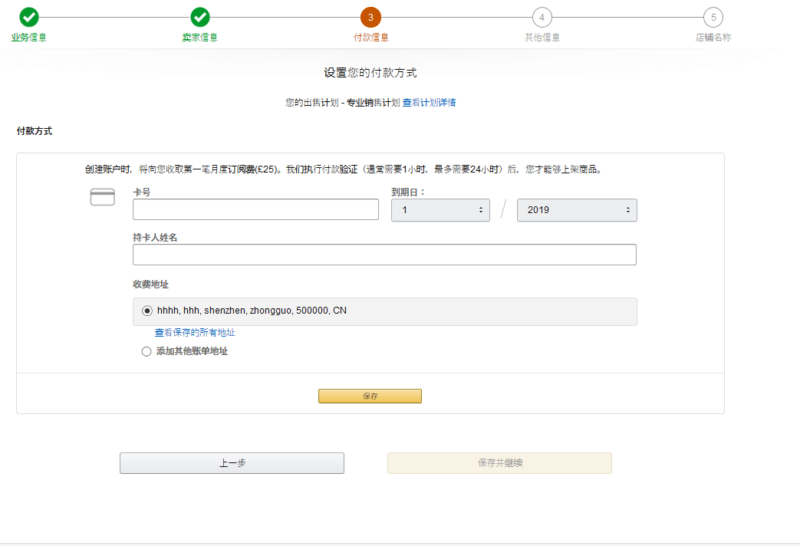Open the expiry year 2019 dropdown
Image resolution: width=800 pixels, height=546 pixels.
[x=577, y=210]
